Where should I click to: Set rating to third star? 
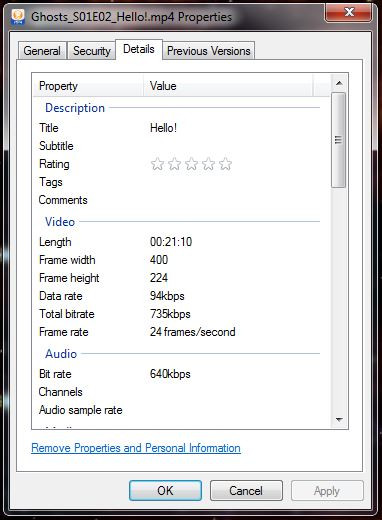pos(191,164)
